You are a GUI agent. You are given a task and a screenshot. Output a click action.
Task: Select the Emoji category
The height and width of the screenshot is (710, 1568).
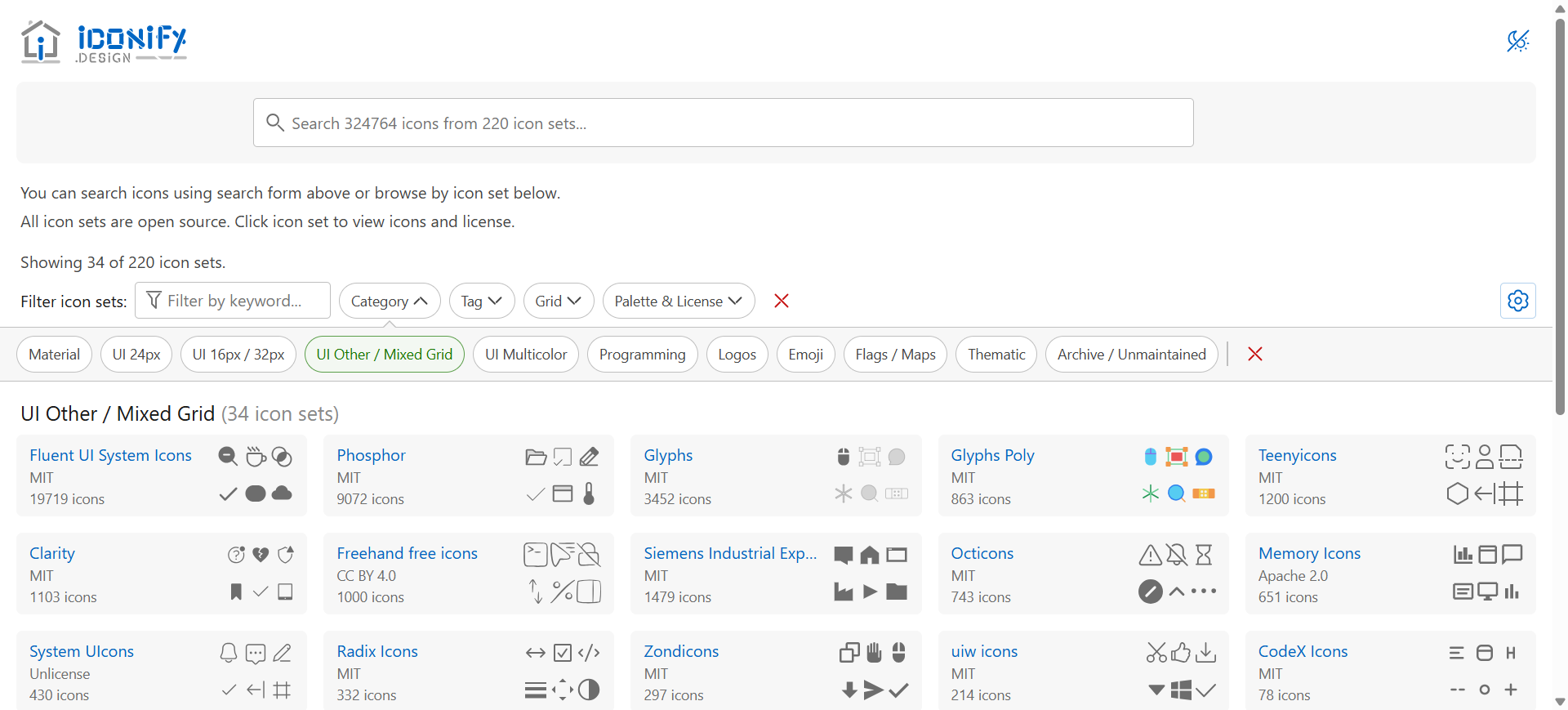coord(806,354)
